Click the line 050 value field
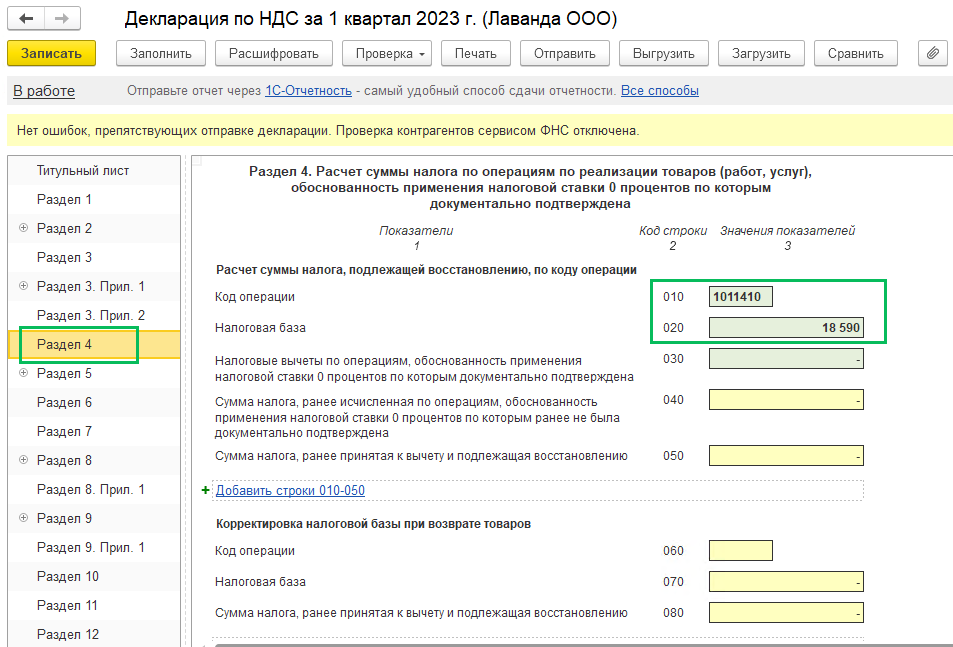Viewport: 953px width, 647px height. (786, 456)
